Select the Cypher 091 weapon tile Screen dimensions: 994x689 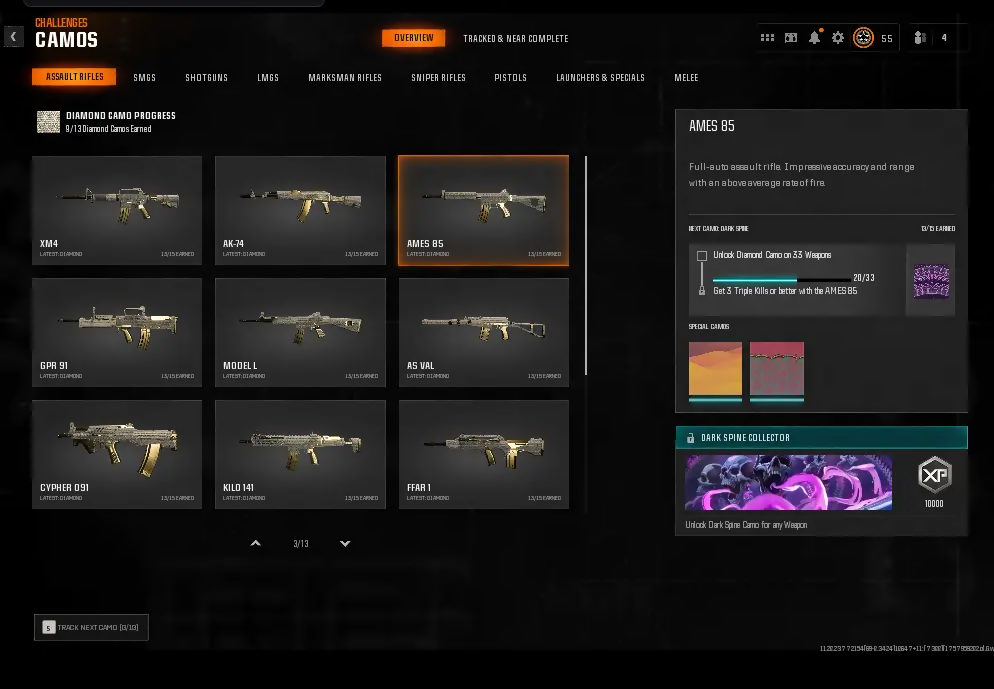[116, 454]
